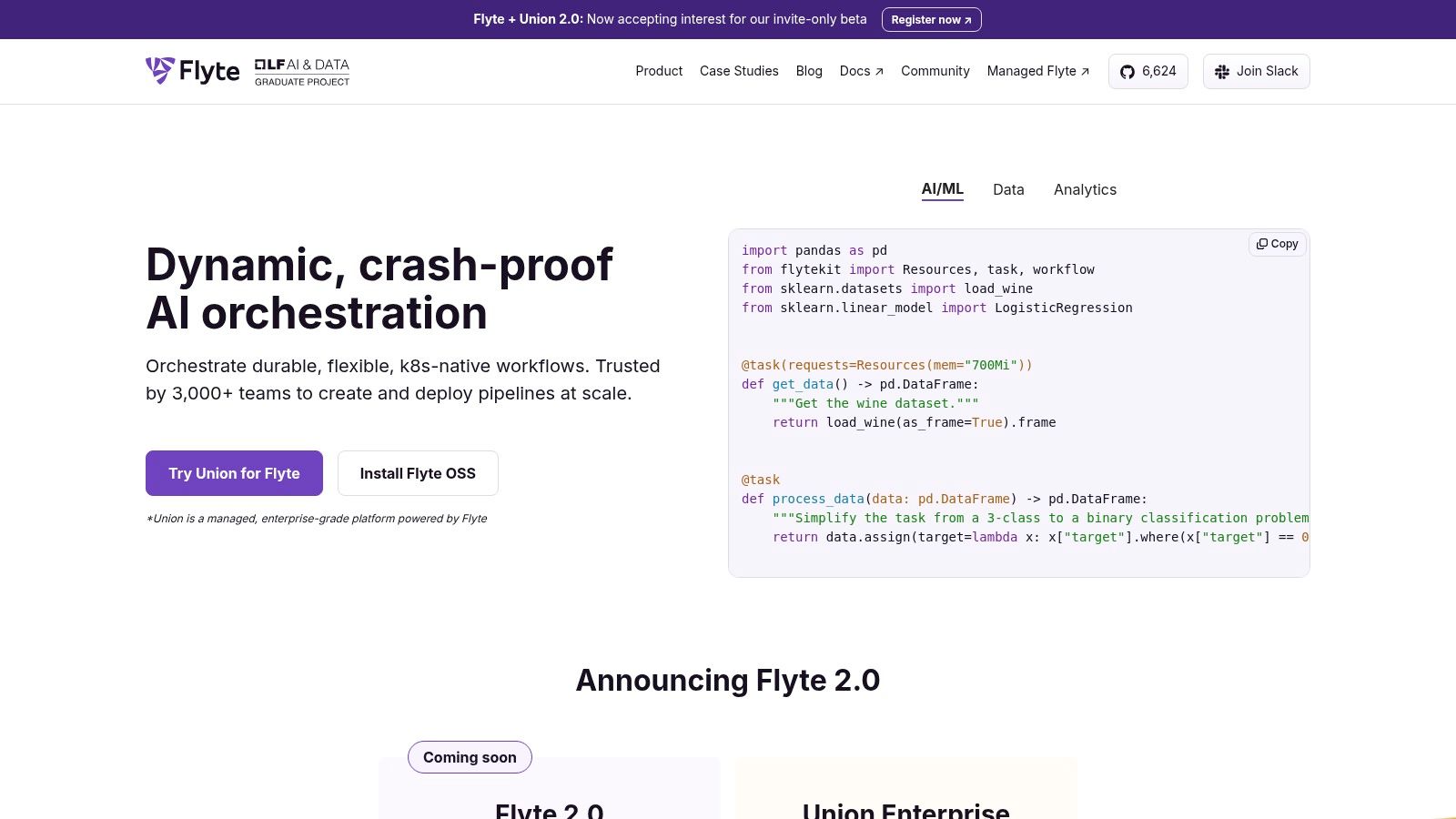Click the Join Slack button
The image size is (1456, 819).
[1256, 71]
